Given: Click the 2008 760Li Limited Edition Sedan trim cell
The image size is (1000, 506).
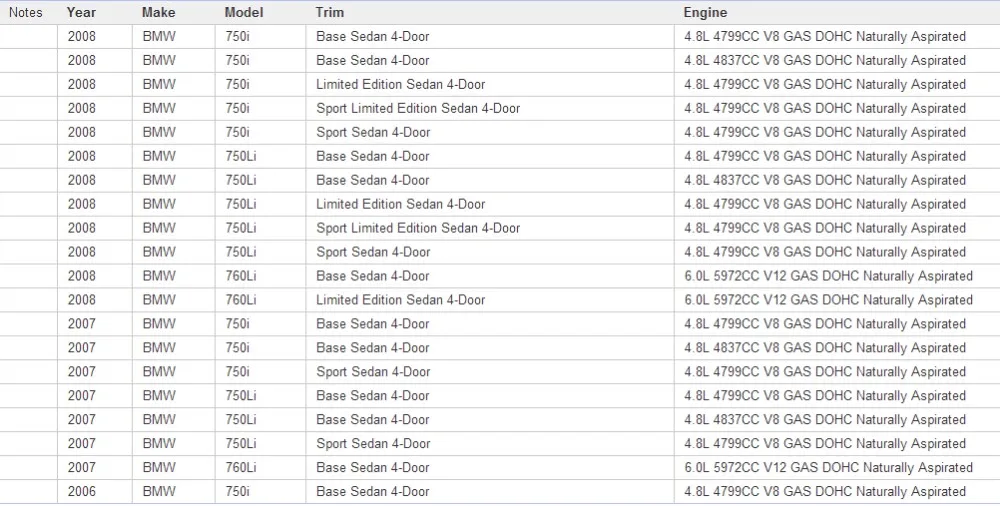Looking at the screenshot, I should point(490,300).
